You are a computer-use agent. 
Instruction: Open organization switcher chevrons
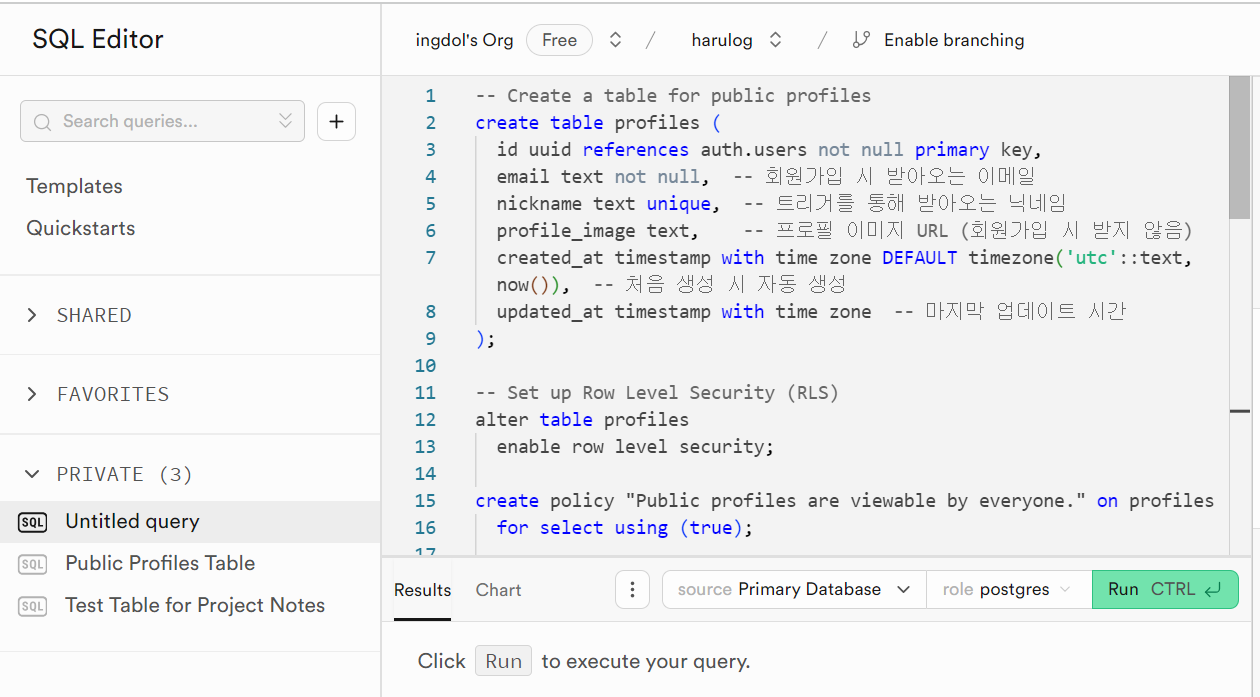(616, 40)
